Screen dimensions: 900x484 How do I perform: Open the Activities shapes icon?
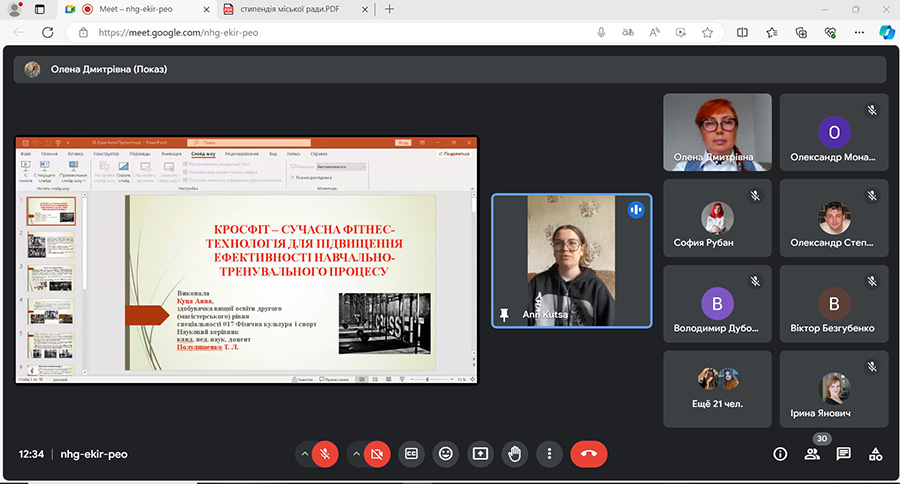coord(875,454)
